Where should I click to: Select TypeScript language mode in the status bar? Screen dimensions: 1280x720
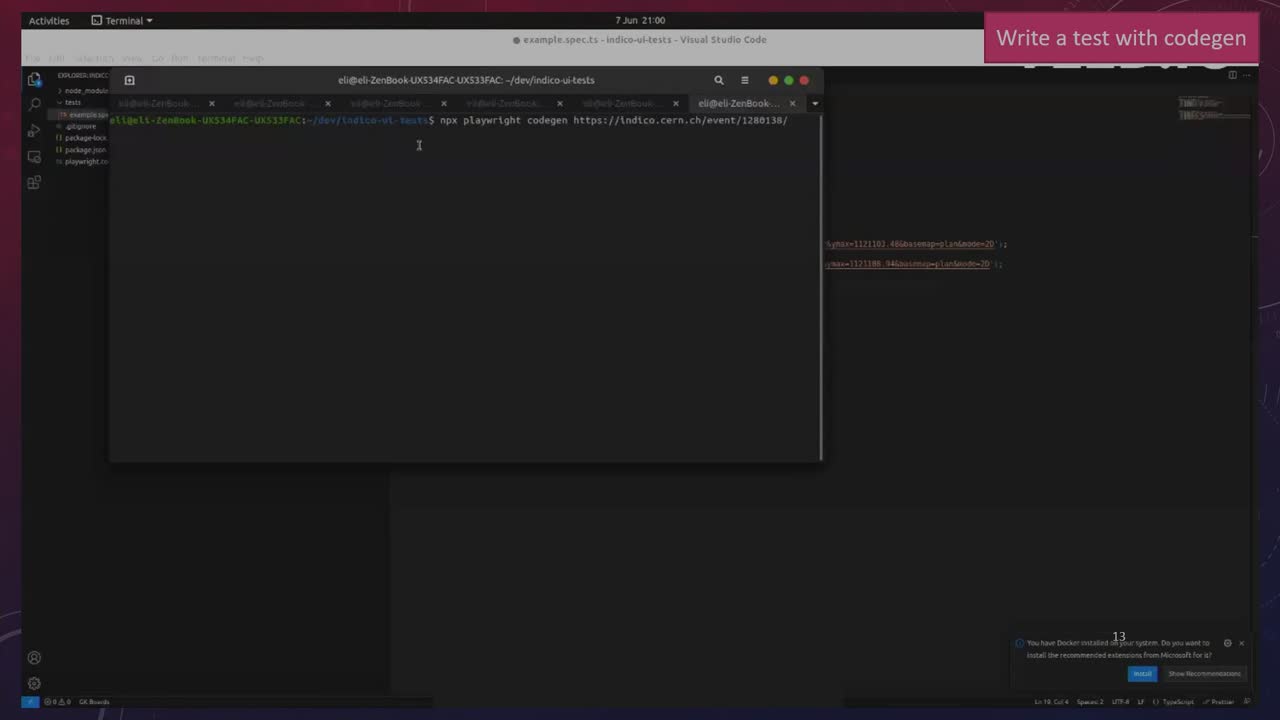pos(1176,702)
